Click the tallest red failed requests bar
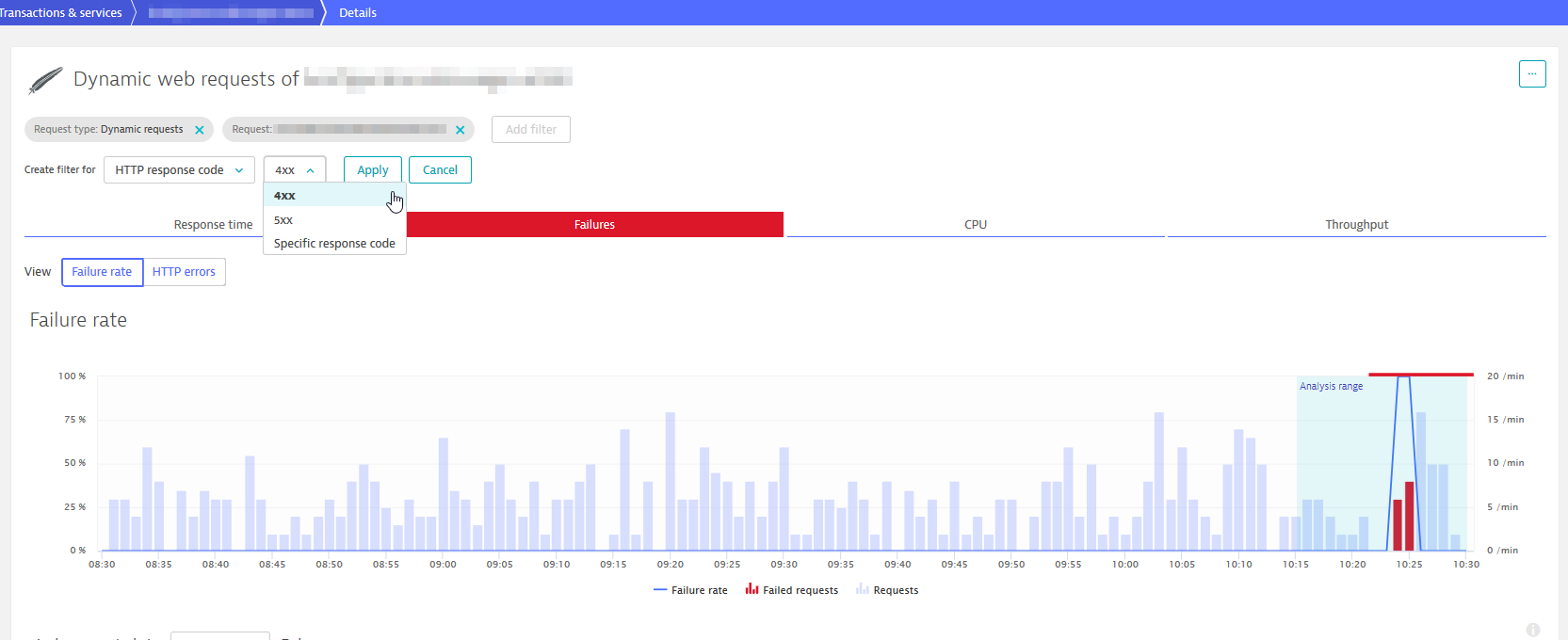 1410,516
